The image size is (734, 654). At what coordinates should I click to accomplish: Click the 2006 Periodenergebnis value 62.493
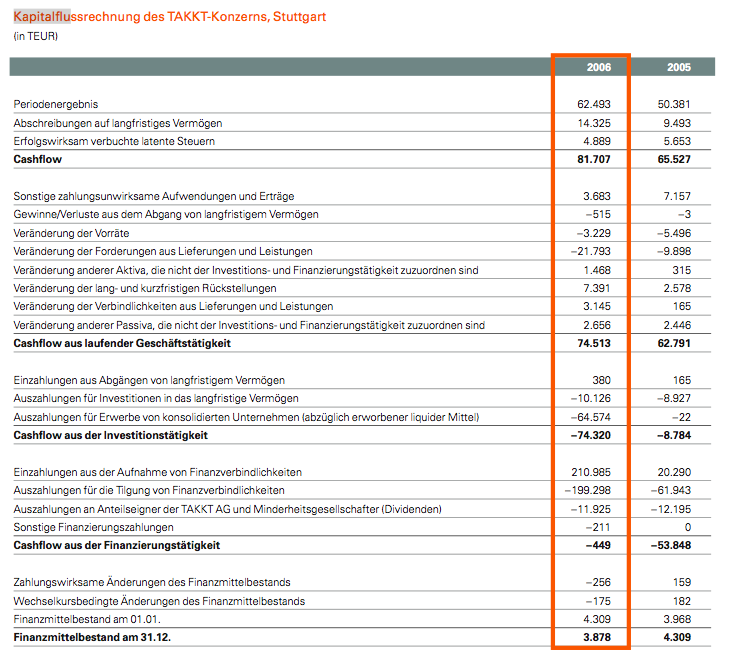pos(594,104)
